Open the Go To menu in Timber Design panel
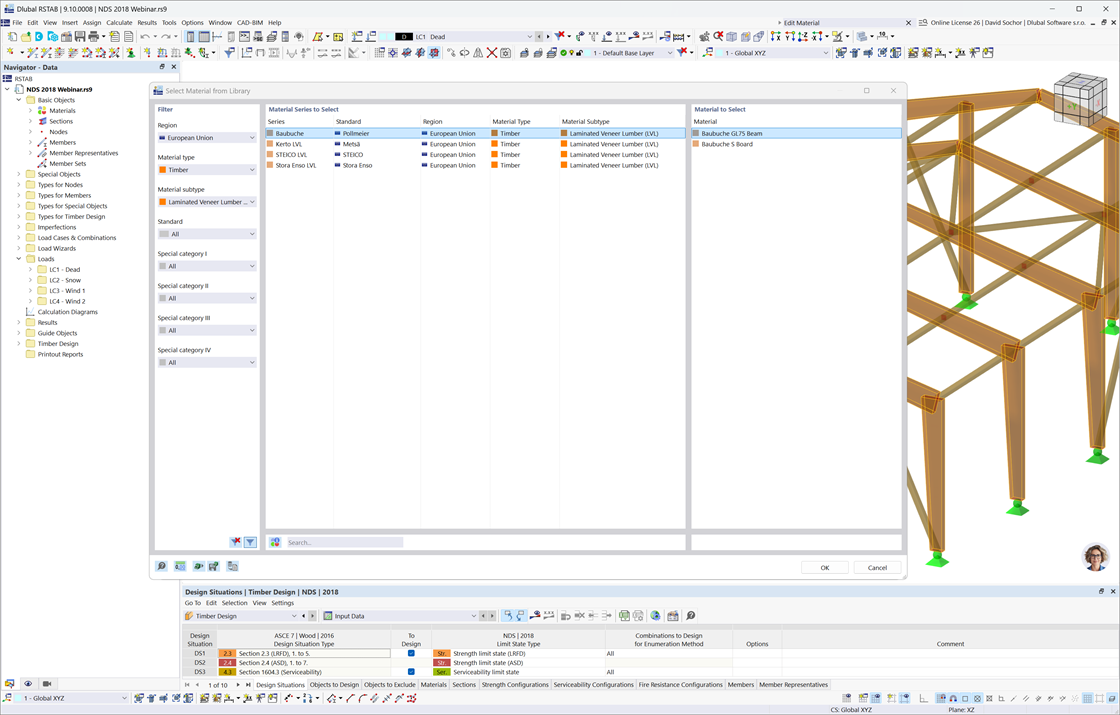Image resolution: width=1120 pixels, height=715 pixels. point(193,603)
